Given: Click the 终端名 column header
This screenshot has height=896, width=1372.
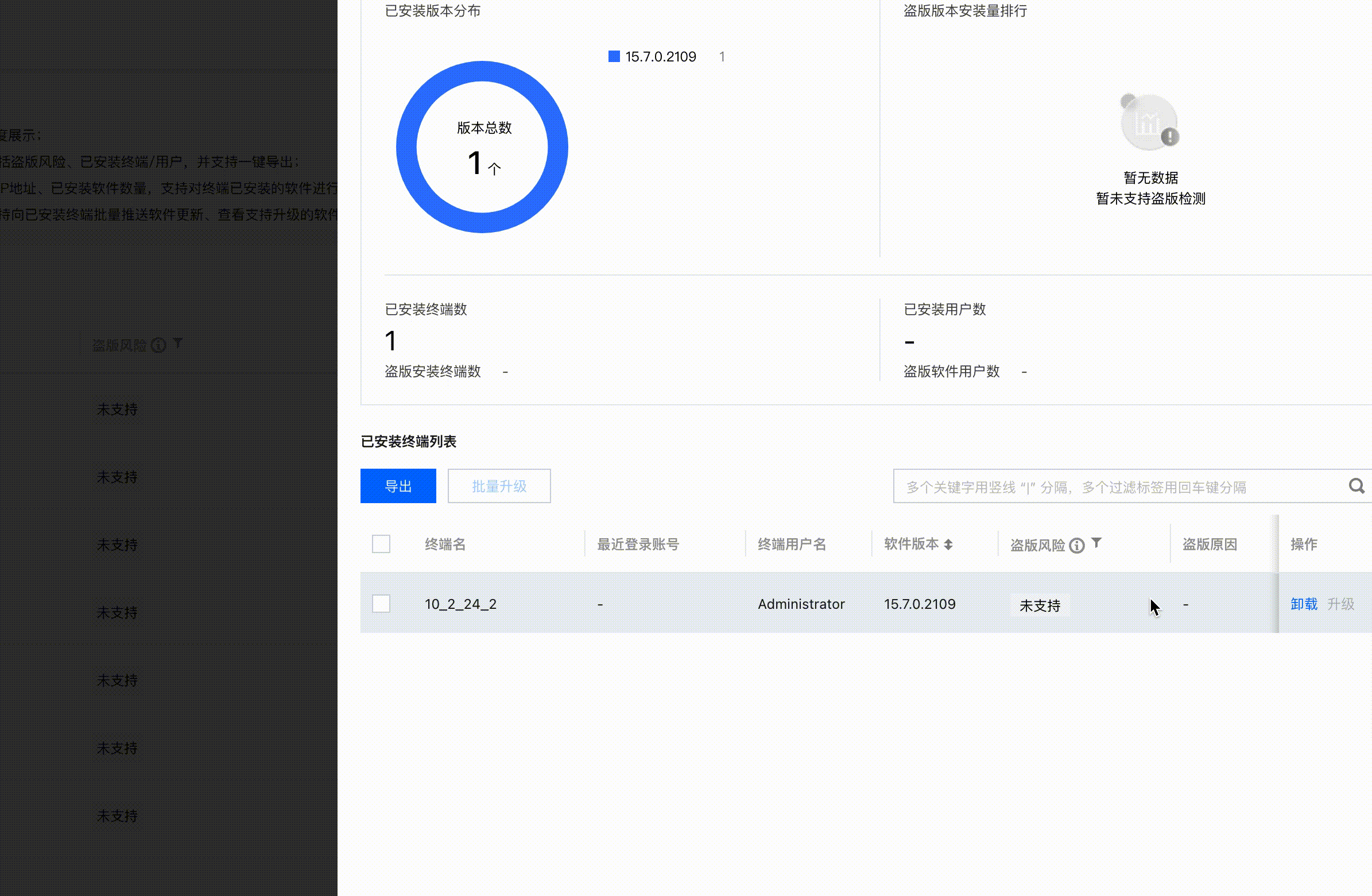Looking at the screenshot, I should pyautogui.click(x=445, y=544).
